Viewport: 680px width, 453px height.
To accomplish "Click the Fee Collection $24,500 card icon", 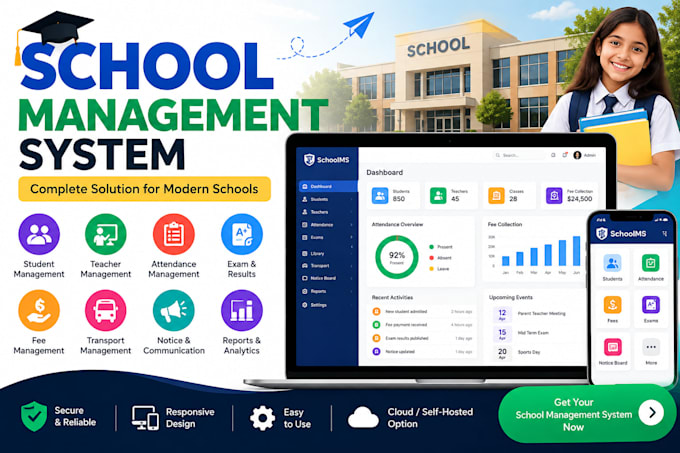I will click(x=554, y=196).
